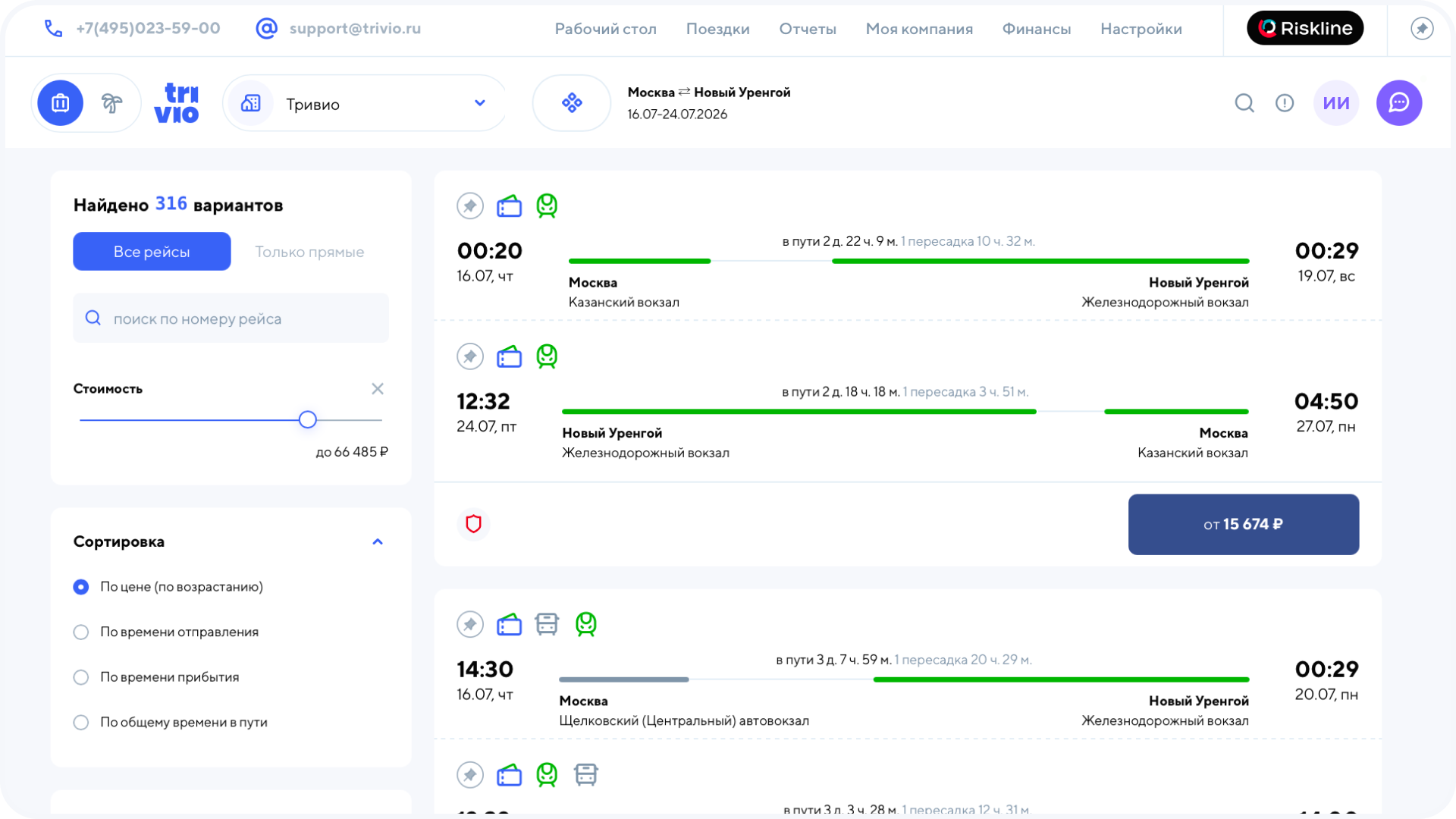Open Рабочий стол menu
The width and height of the screenshot is (1456, 819).
pos(606,29)
